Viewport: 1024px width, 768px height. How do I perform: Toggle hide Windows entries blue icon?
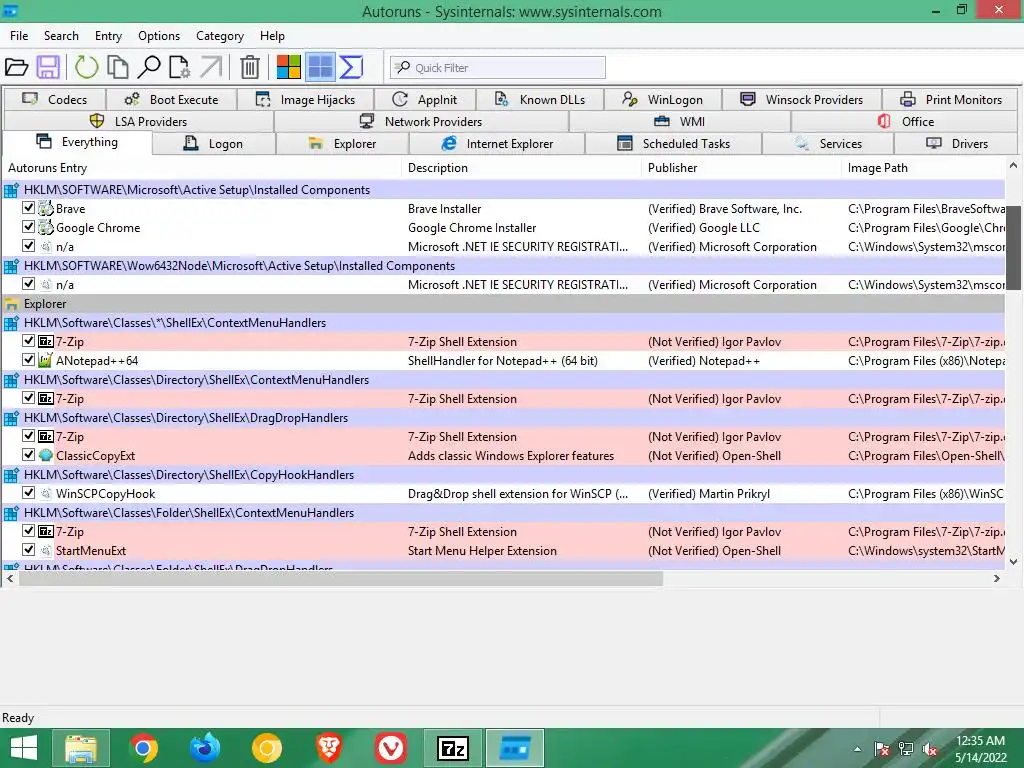point(320,67)
